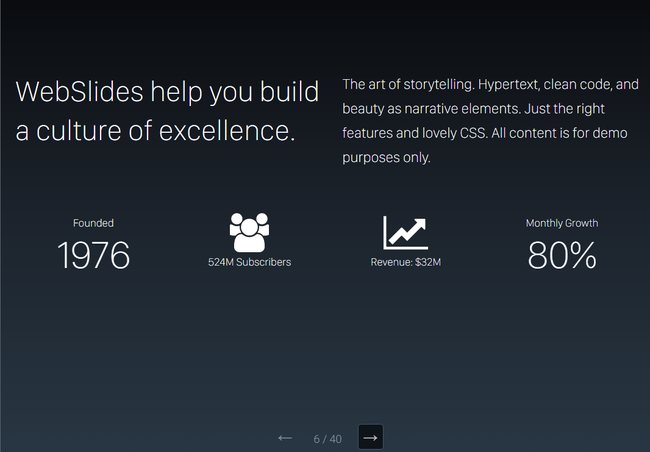Click the large 1976 number
The height and width of the screenshot is (452, 650).
click(x=93, y=256)
